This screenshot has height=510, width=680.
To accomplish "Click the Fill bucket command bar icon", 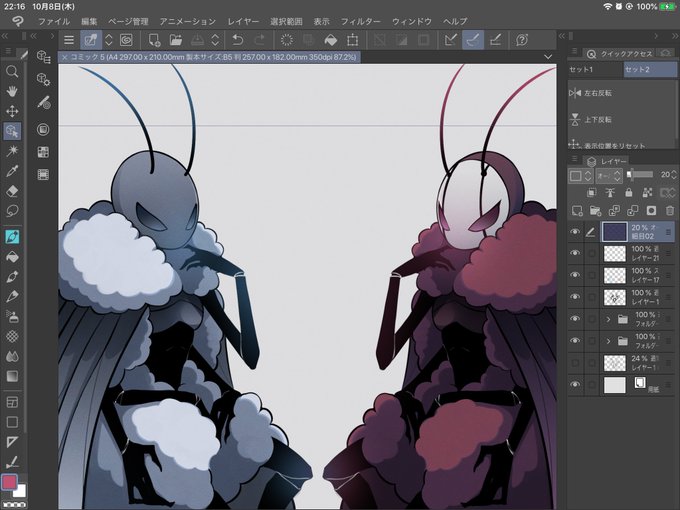I will click(x=331, y=40).
